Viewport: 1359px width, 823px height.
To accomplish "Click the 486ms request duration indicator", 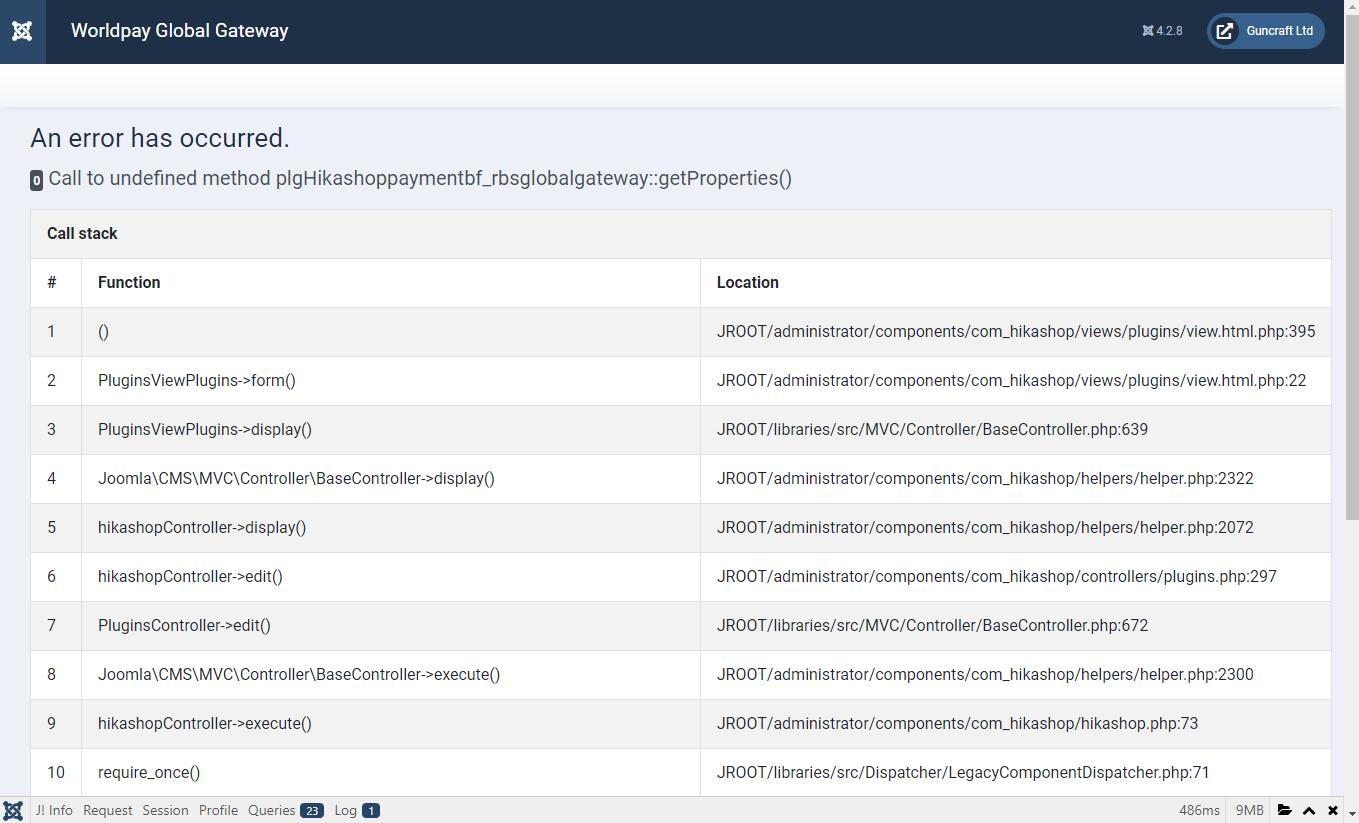I will coord(1199,810).
